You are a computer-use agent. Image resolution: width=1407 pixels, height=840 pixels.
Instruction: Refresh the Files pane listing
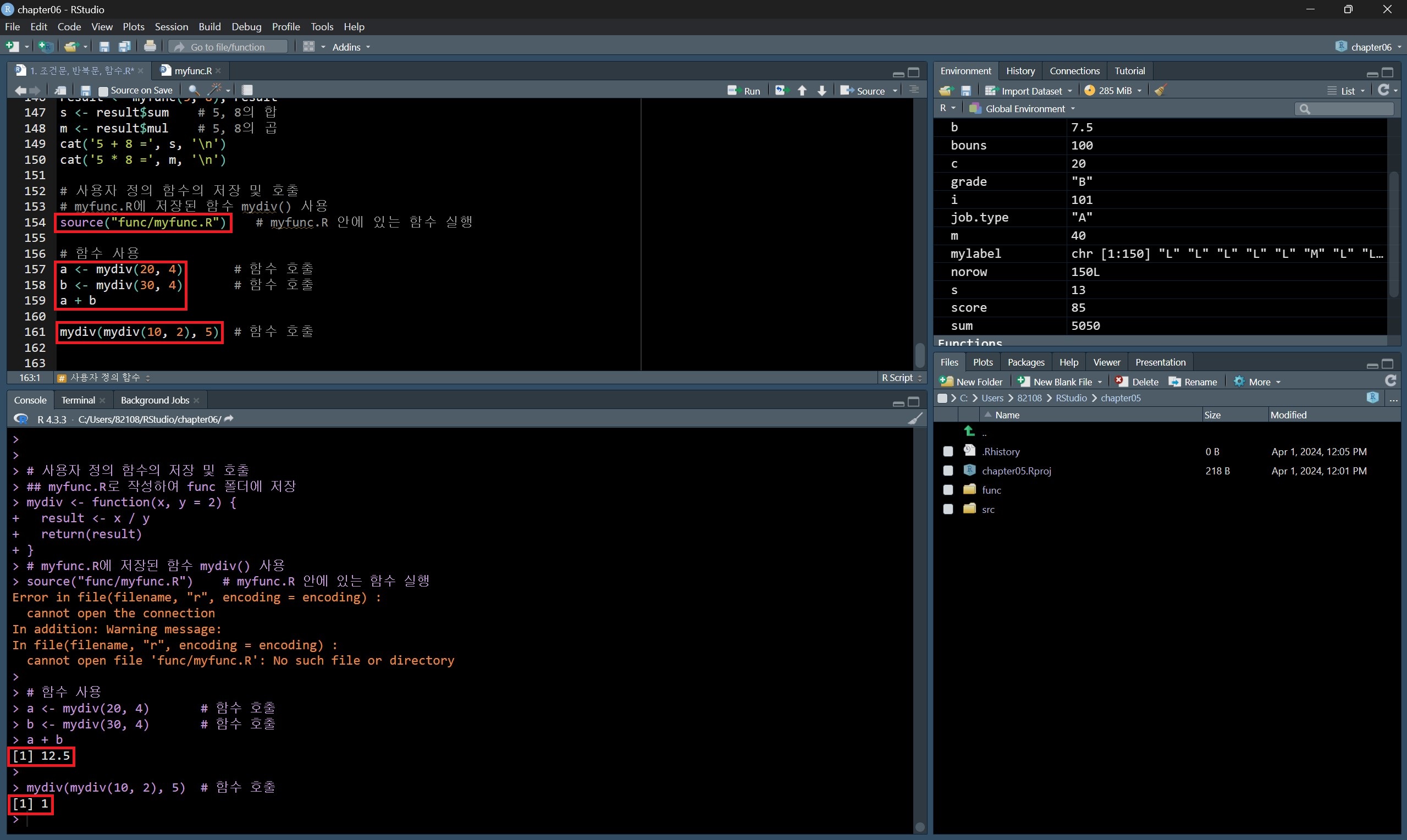coord(1390,381)
